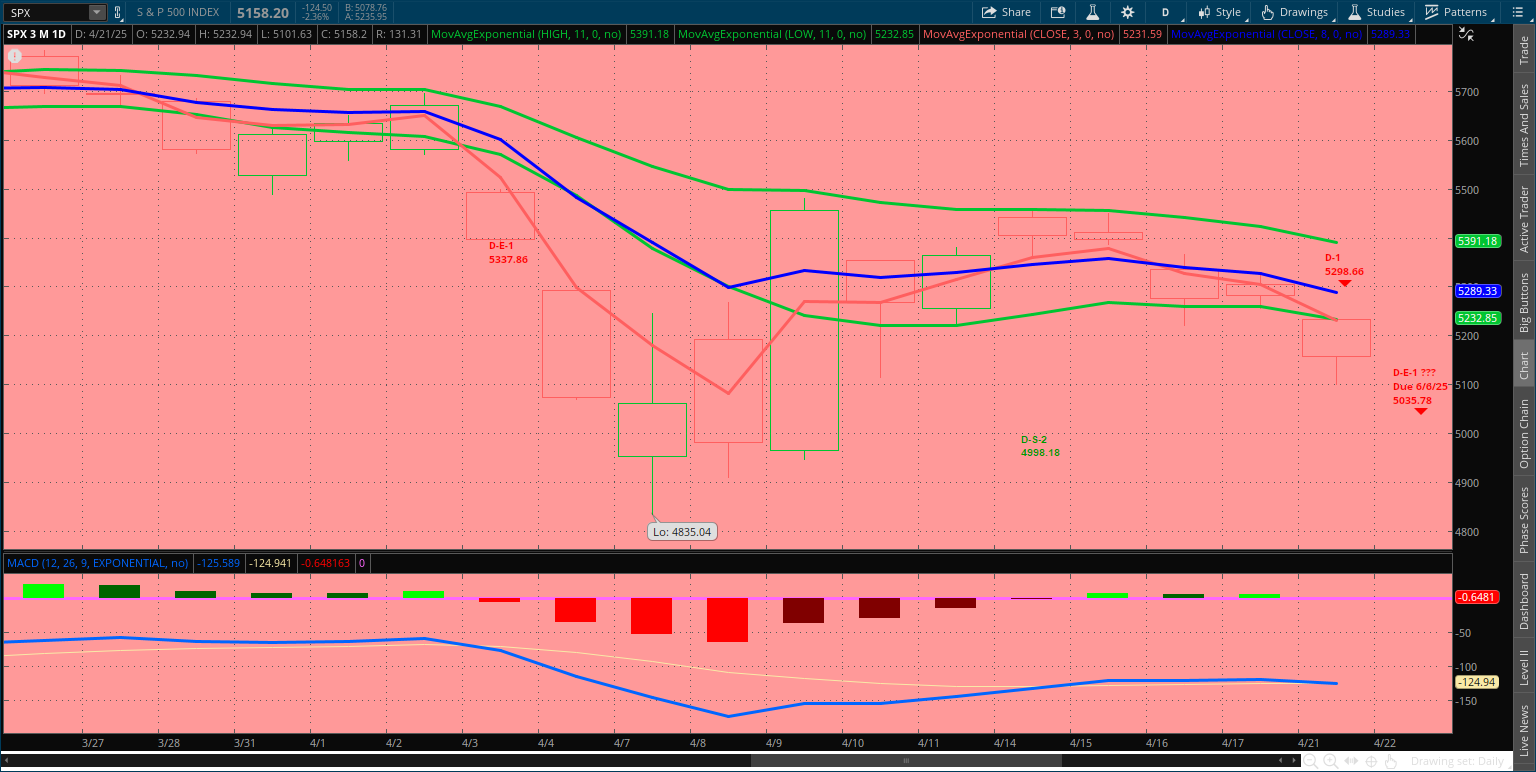Click the red down-triangle marker below 5298.66
Image resolution: width=1536 pixels, height=772 pixels.
[x=1345, y=284]
